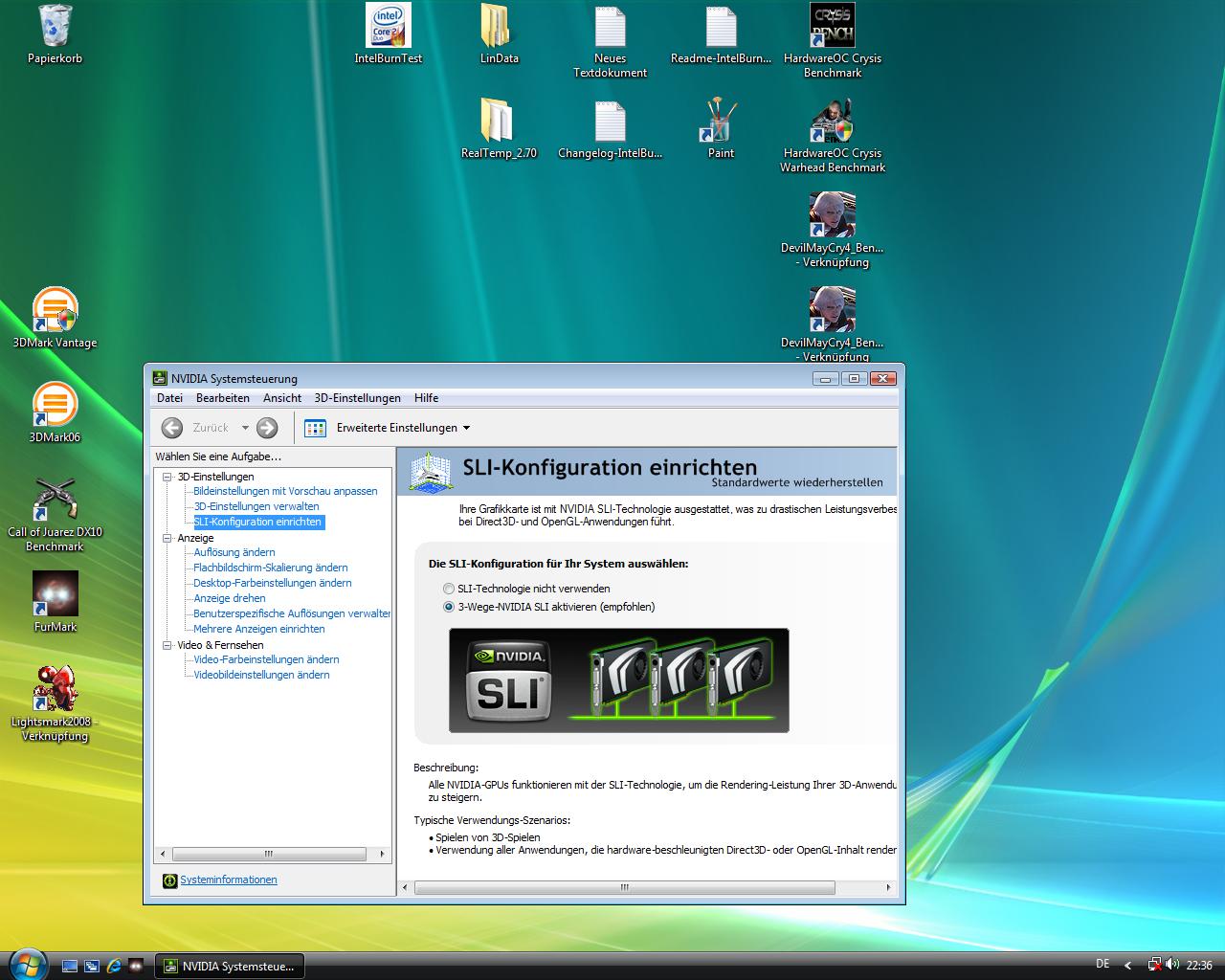The image size is (1225, 980).
Task: Open the Hilfe menu
Action: 427,398
